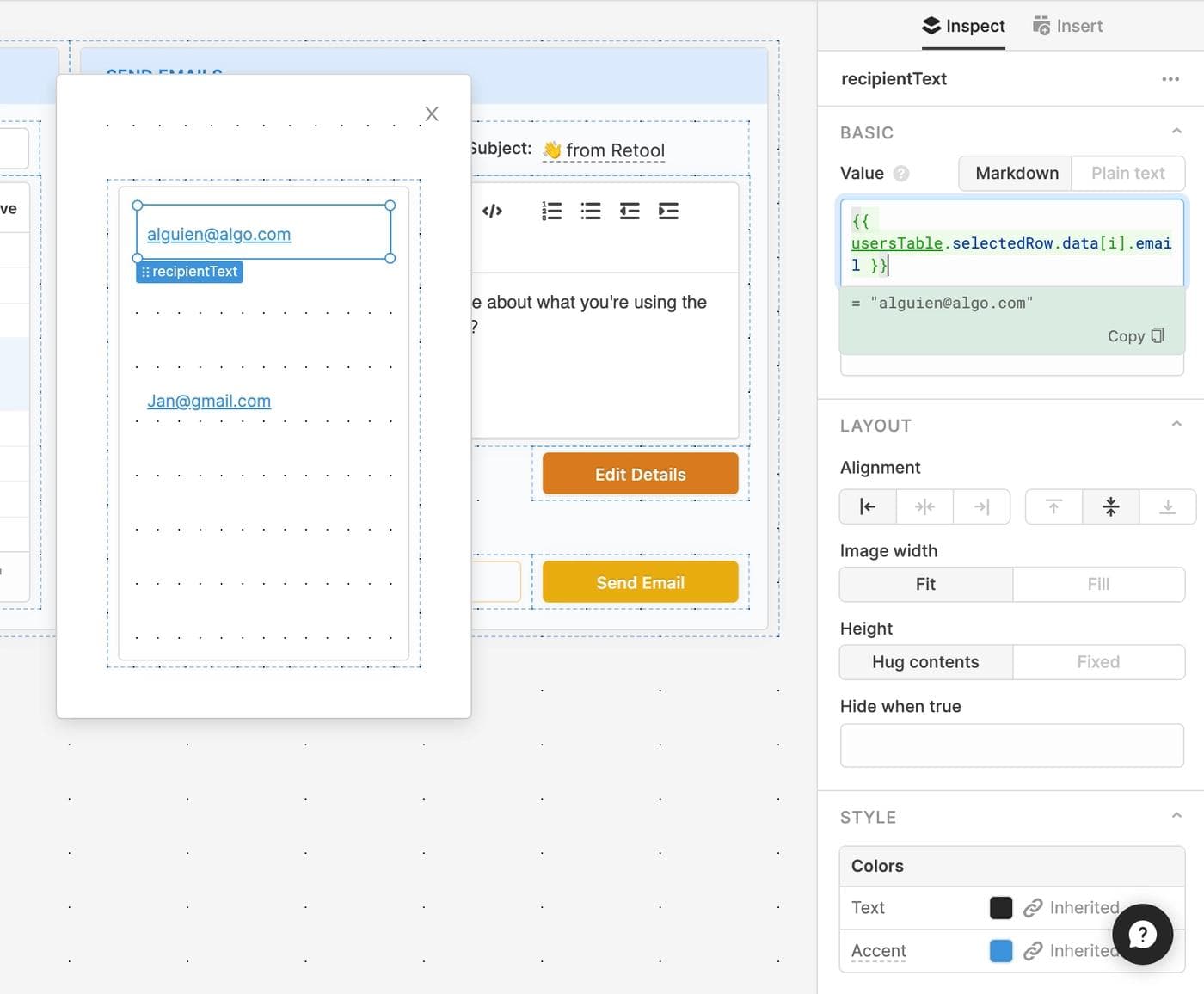The width and height of the screenshot is (1204, 994).
Task: Collapse the LAYOUT section
Action: click(x=1176, y=424)
